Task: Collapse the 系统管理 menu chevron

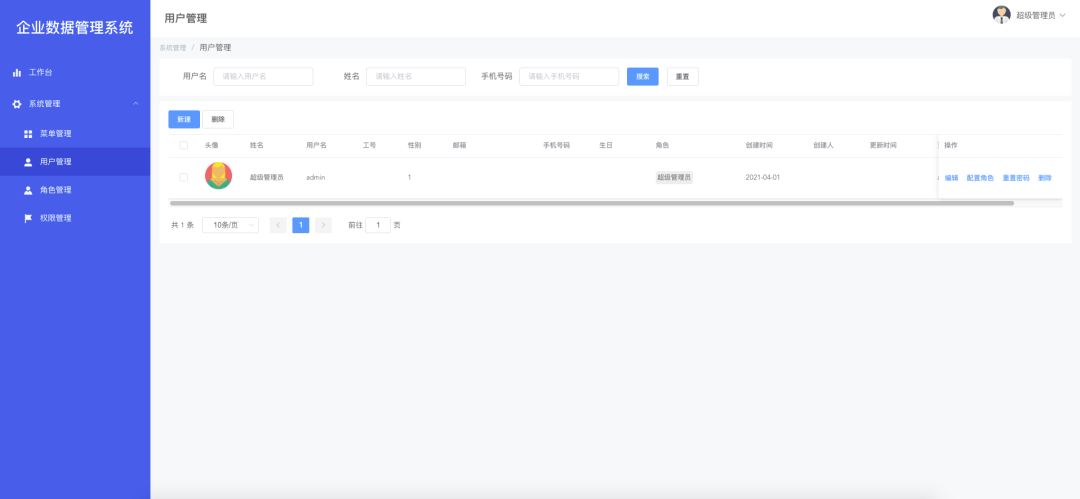Action: pos(136,104)
